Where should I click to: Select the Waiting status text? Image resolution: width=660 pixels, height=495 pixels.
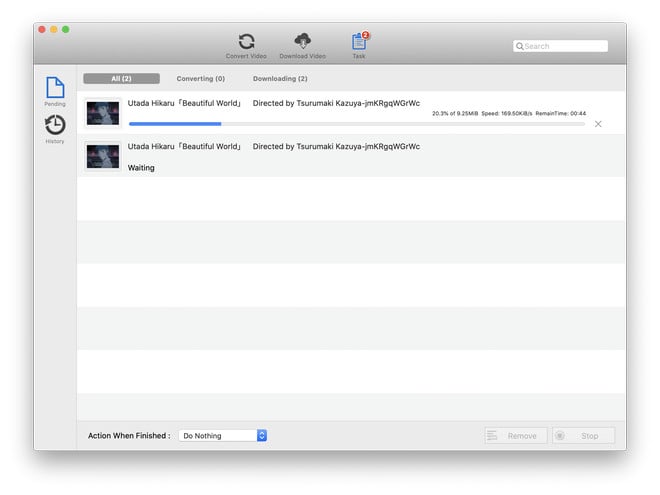coord(141,168)
